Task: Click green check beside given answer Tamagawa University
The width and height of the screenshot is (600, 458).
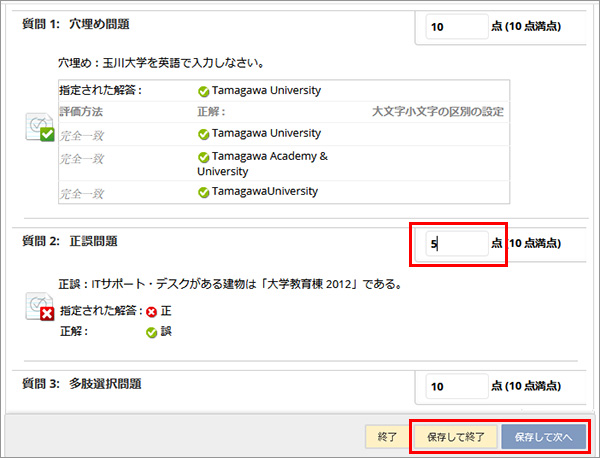Action: pos(204,91)
